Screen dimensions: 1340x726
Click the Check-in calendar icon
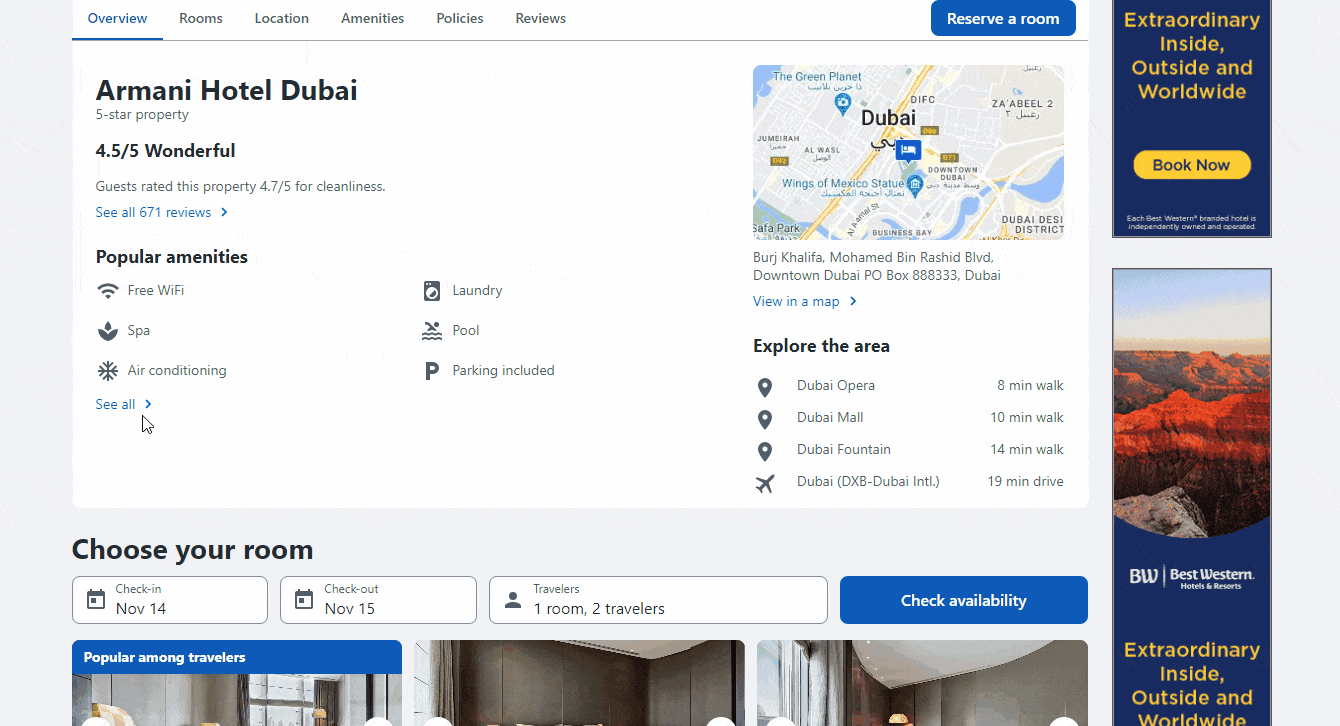(96, 600)
